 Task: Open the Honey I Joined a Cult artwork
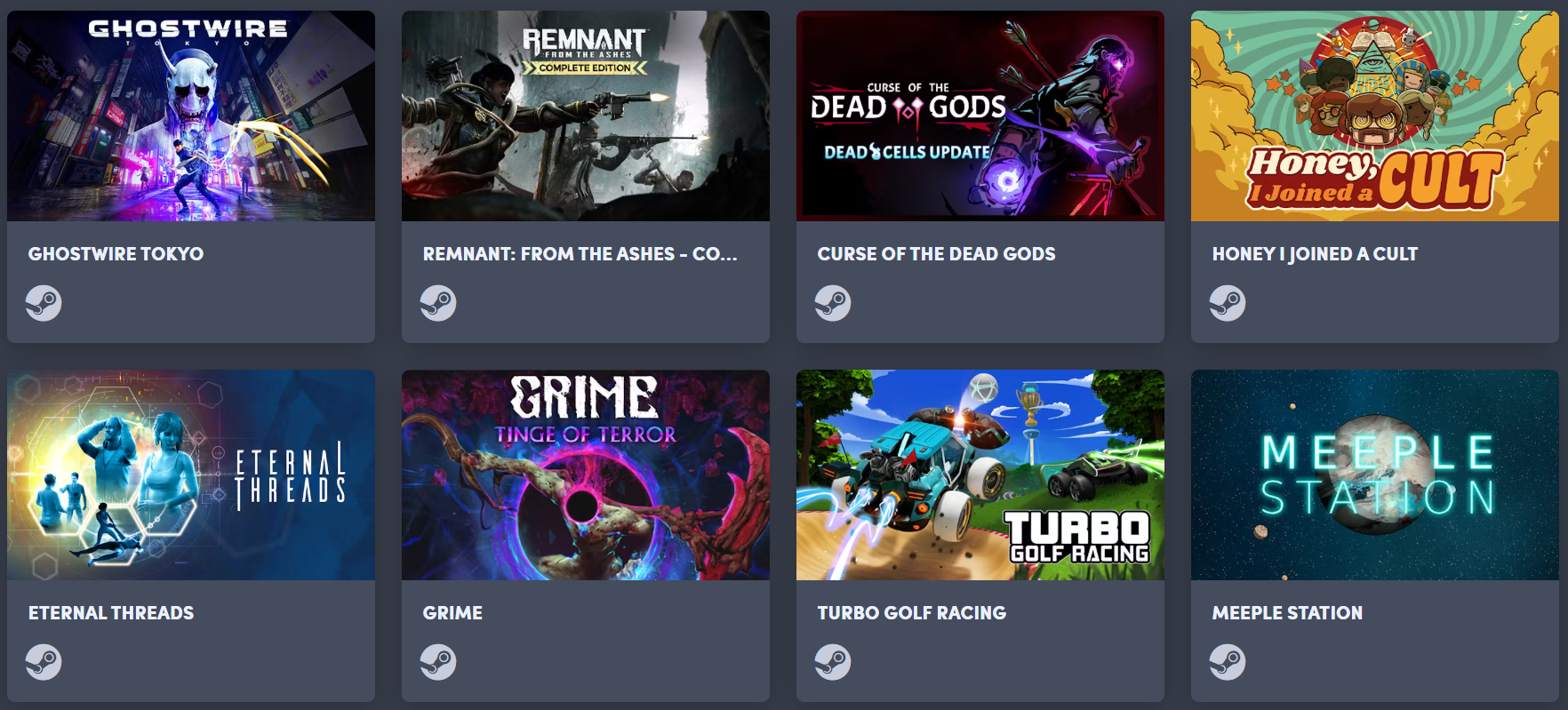(1375, 116)
